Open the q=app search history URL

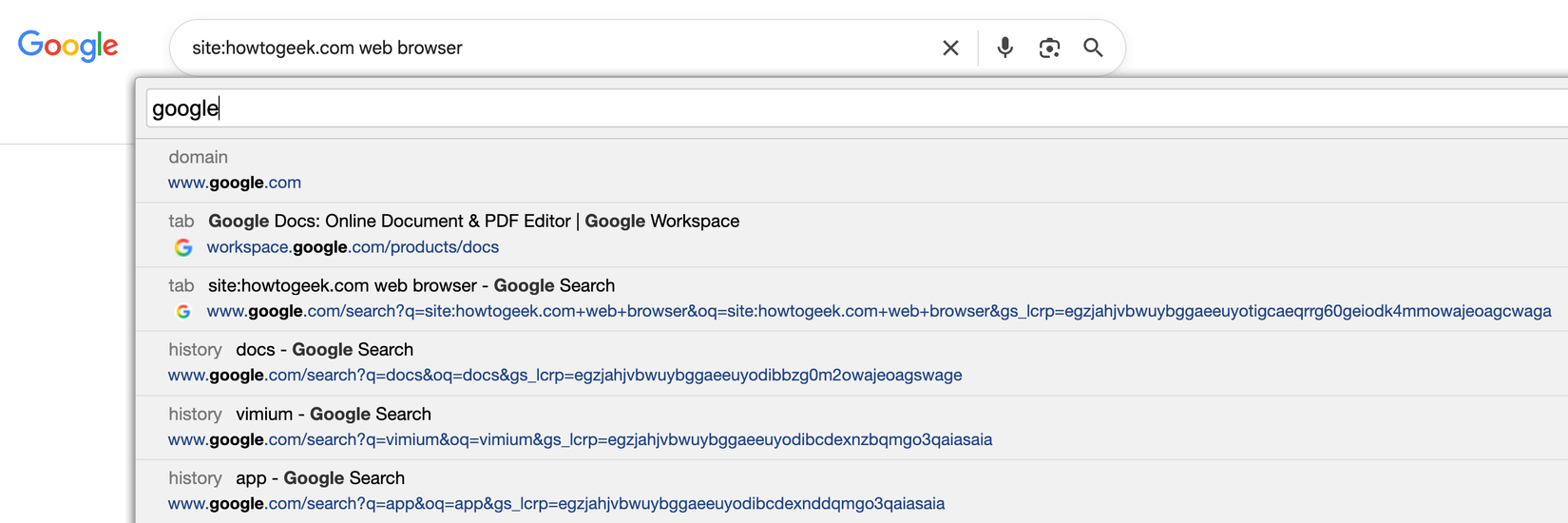pyautogui.click(x=557, y=504)
